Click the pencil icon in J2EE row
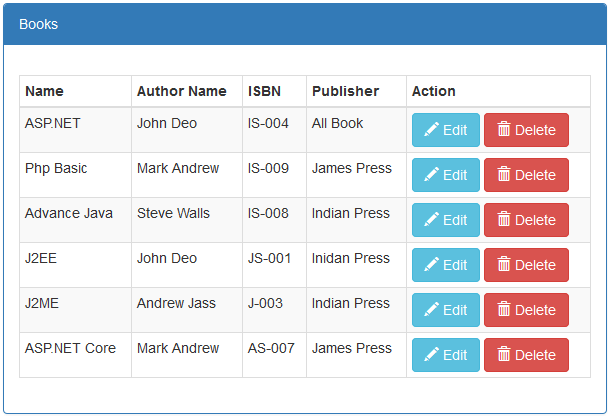The image size is (610, 418). pos(432,265)
